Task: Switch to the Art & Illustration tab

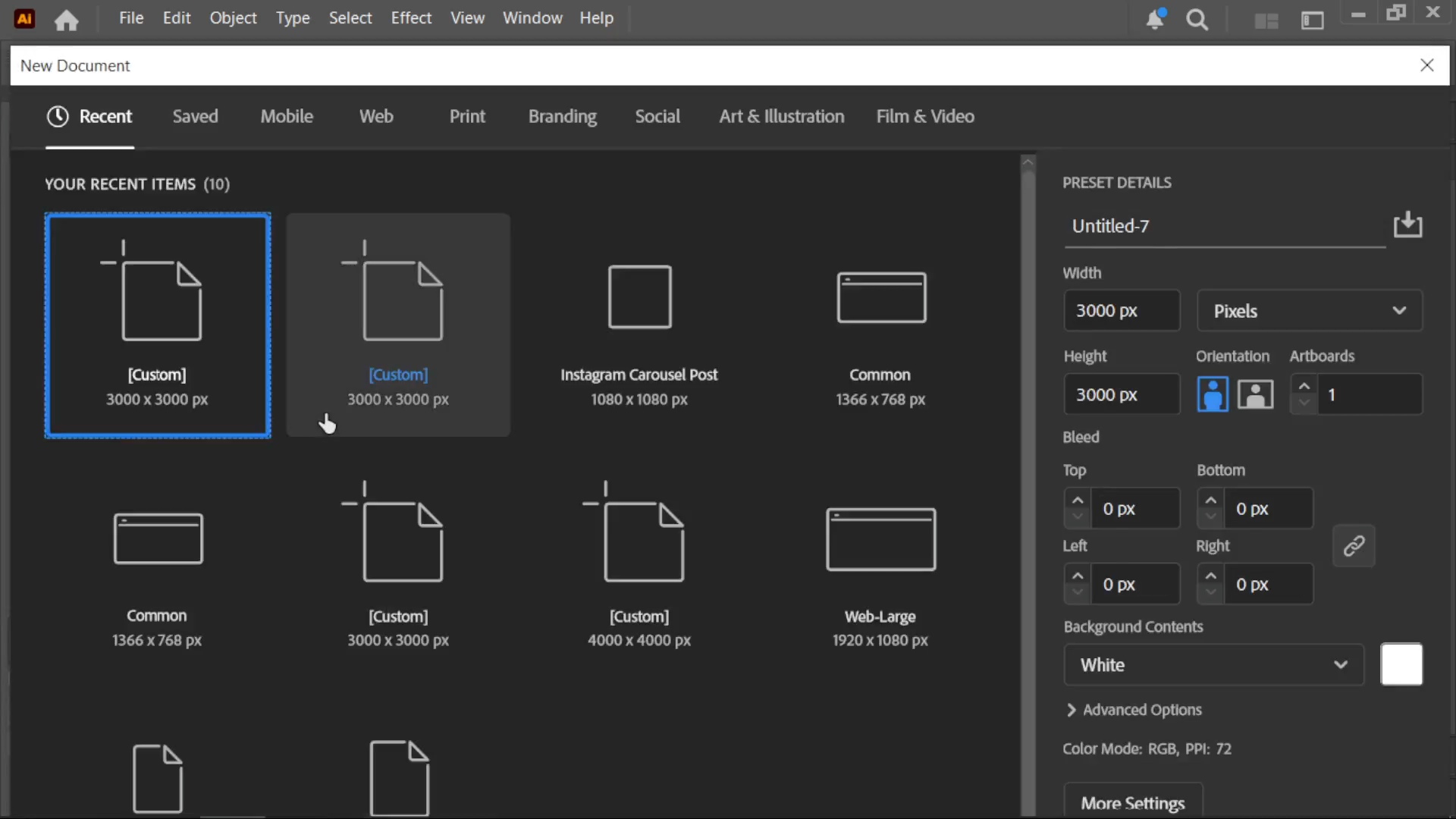Action: [x=782, y=116]
